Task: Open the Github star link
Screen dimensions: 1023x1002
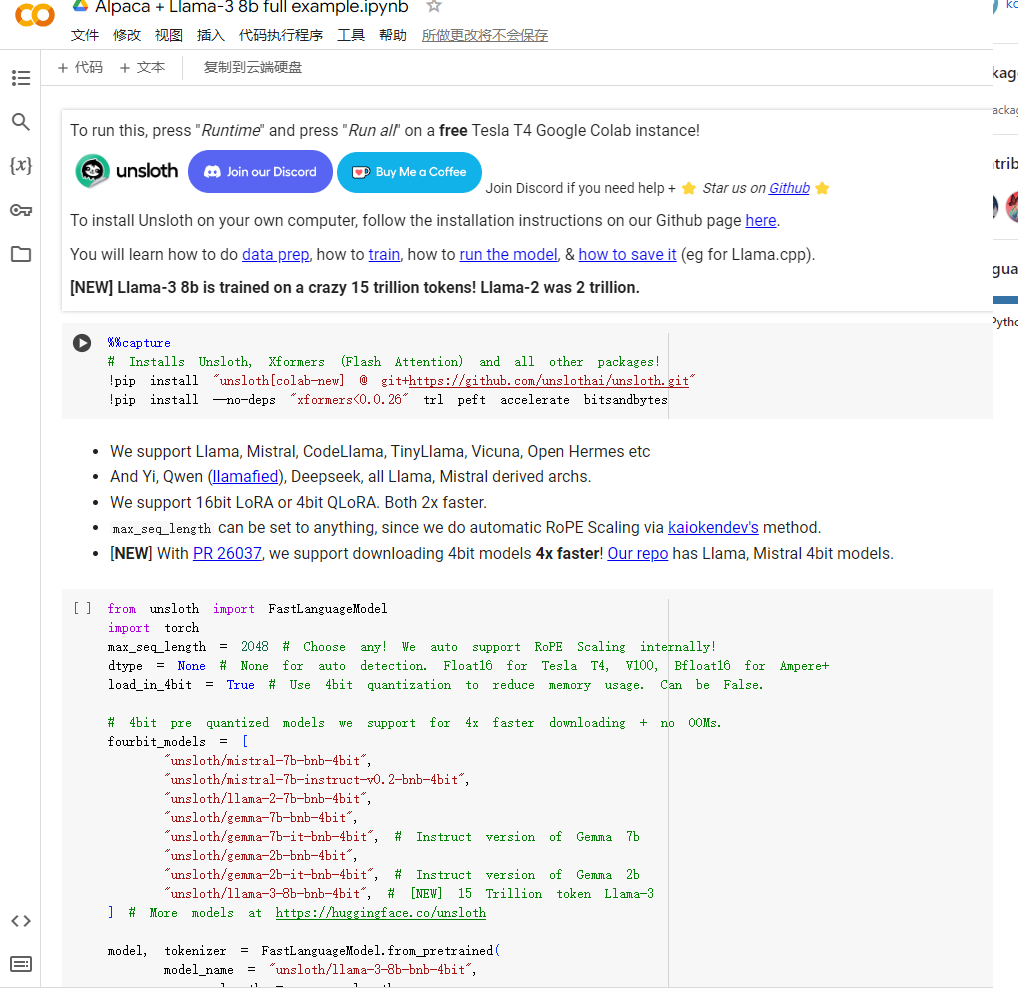Action: [x=789, y=189]
